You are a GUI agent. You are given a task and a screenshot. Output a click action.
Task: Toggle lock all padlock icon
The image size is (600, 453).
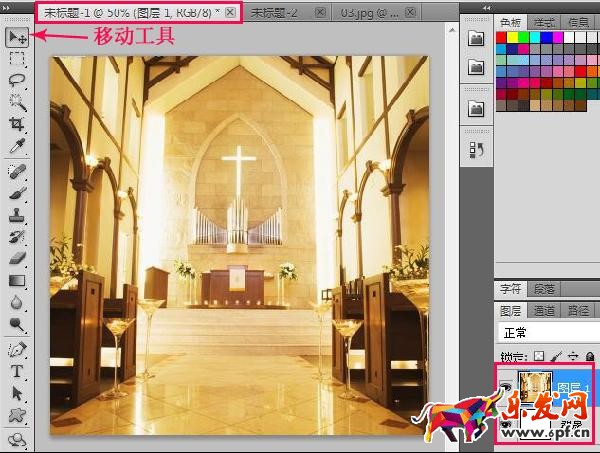591,355
